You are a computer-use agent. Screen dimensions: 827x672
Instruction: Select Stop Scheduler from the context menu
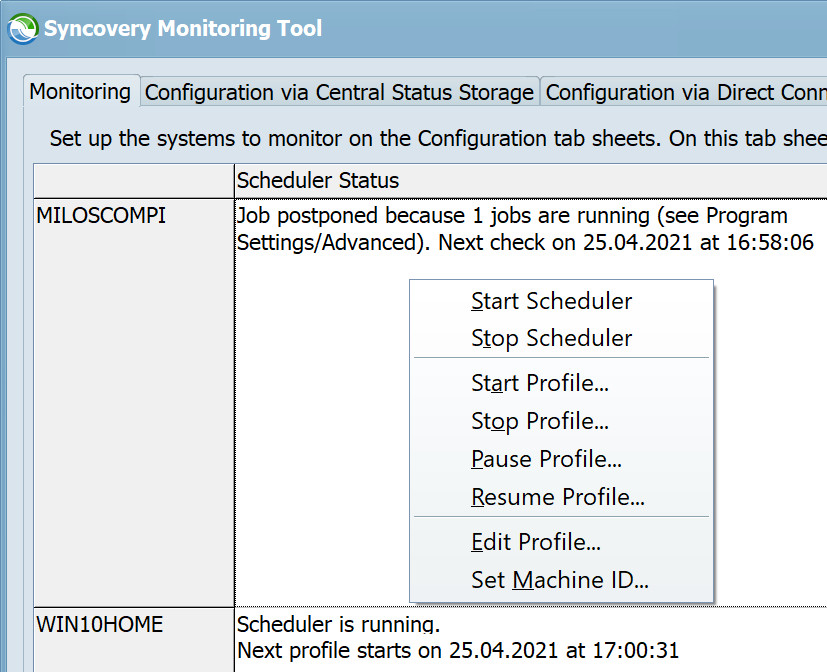549,338
